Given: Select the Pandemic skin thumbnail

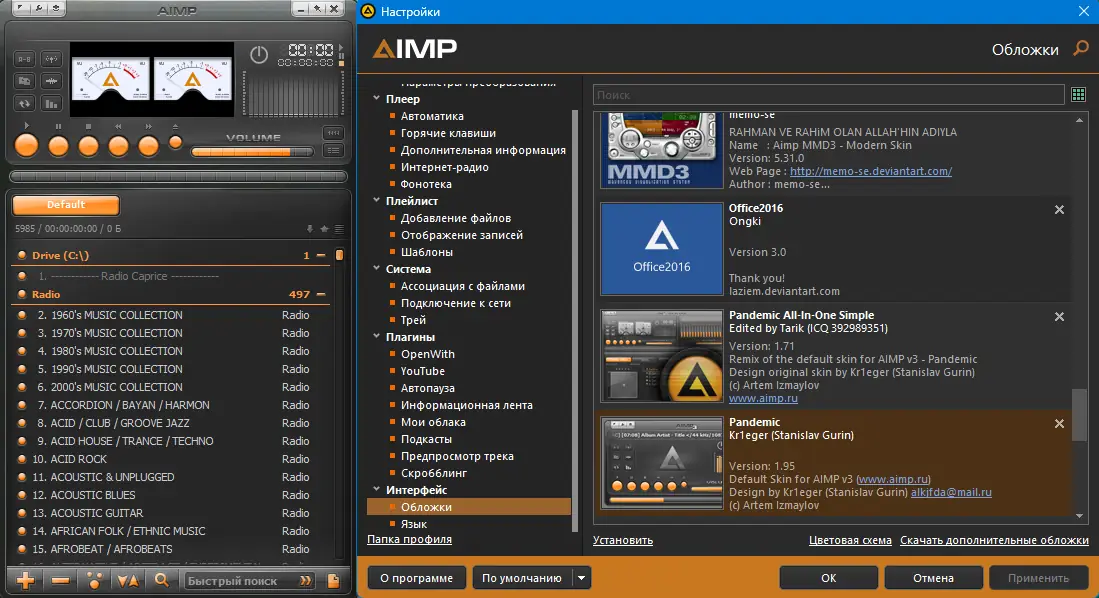Looking at the screenshot, I should click(661, 463).
